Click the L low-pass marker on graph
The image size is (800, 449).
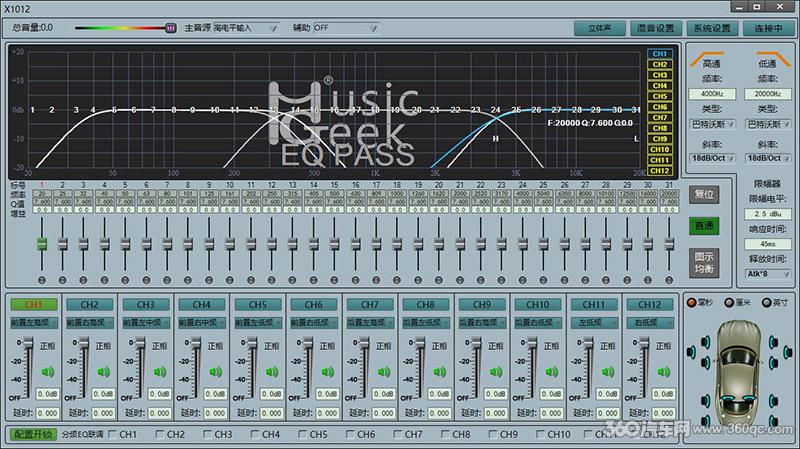click(x=636, y=138)
